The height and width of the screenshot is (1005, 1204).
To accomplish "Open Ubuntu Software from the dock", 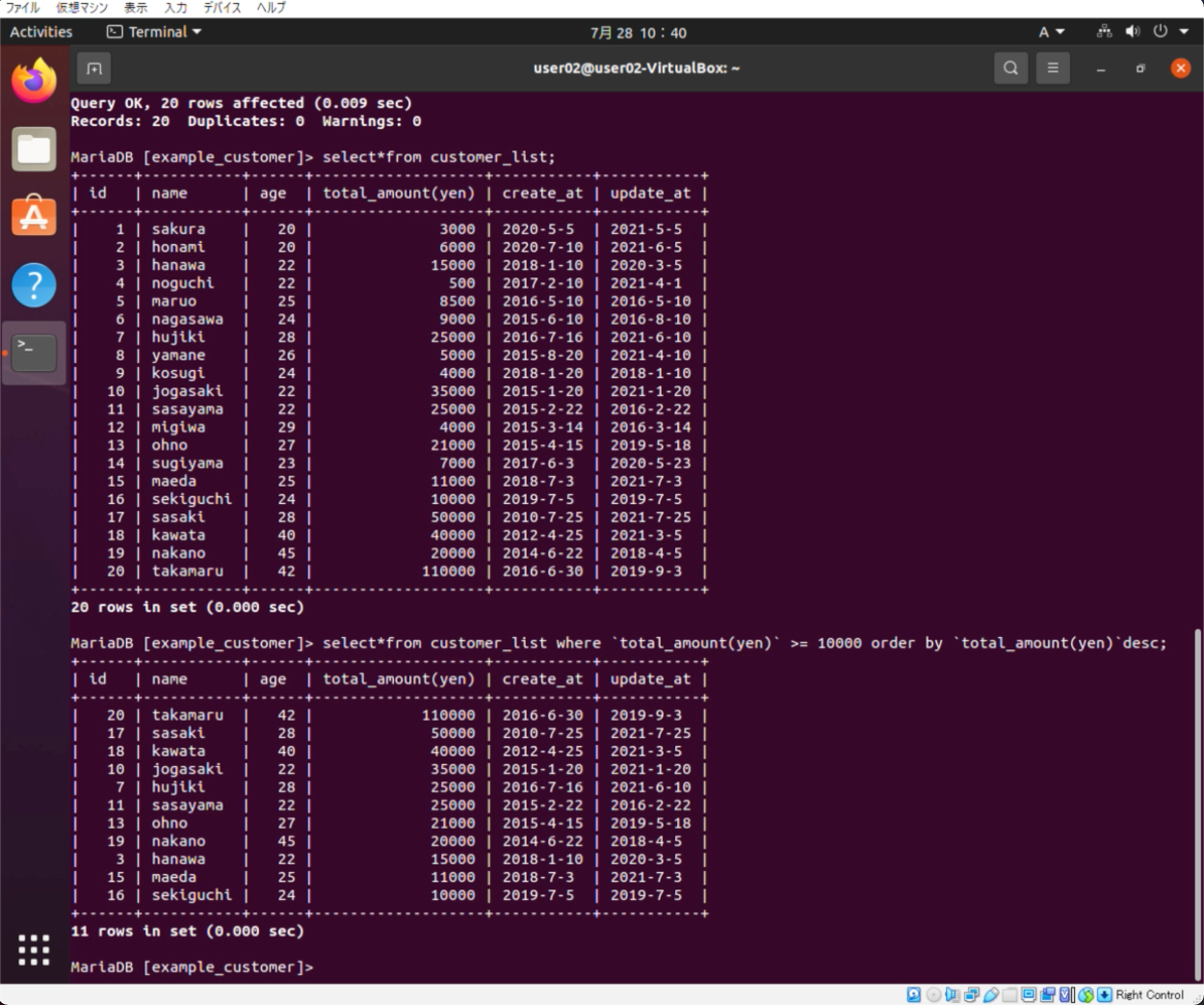I will coord(34,217).
